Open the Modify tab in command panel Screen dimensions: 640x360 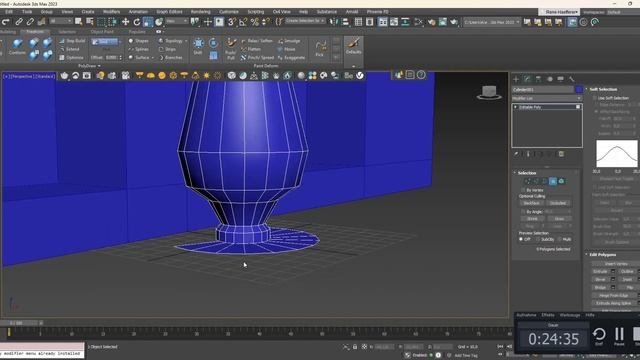(x=527, y=79)
